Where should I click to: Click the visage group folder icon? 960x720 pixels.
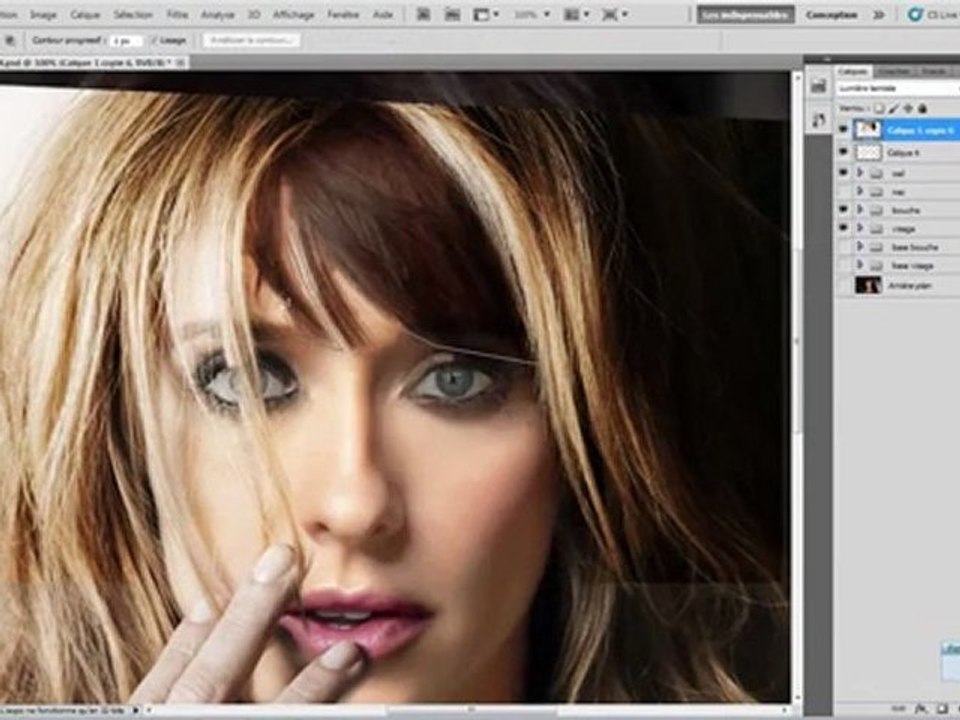tap(876, 228)
